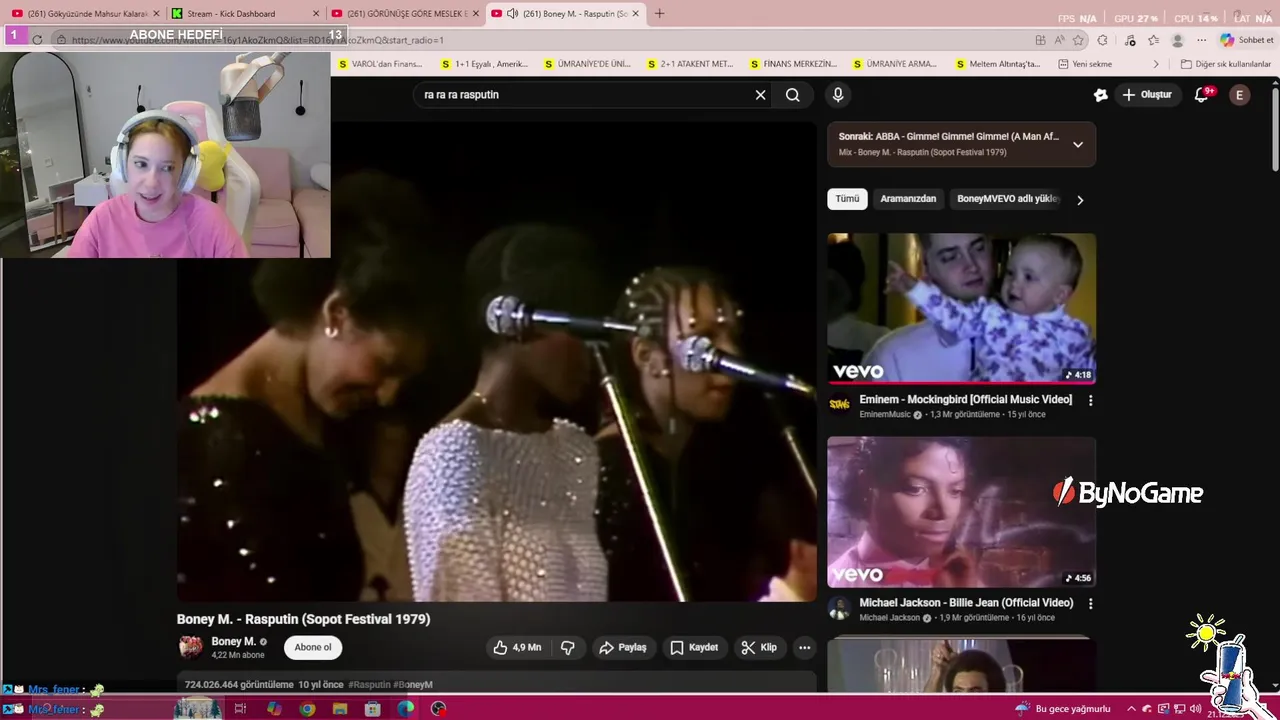Image resolution: width=1280 pixels, height=720 pixels.
Task: Open the Yeni sekme bookmark
Action: 1085,64
